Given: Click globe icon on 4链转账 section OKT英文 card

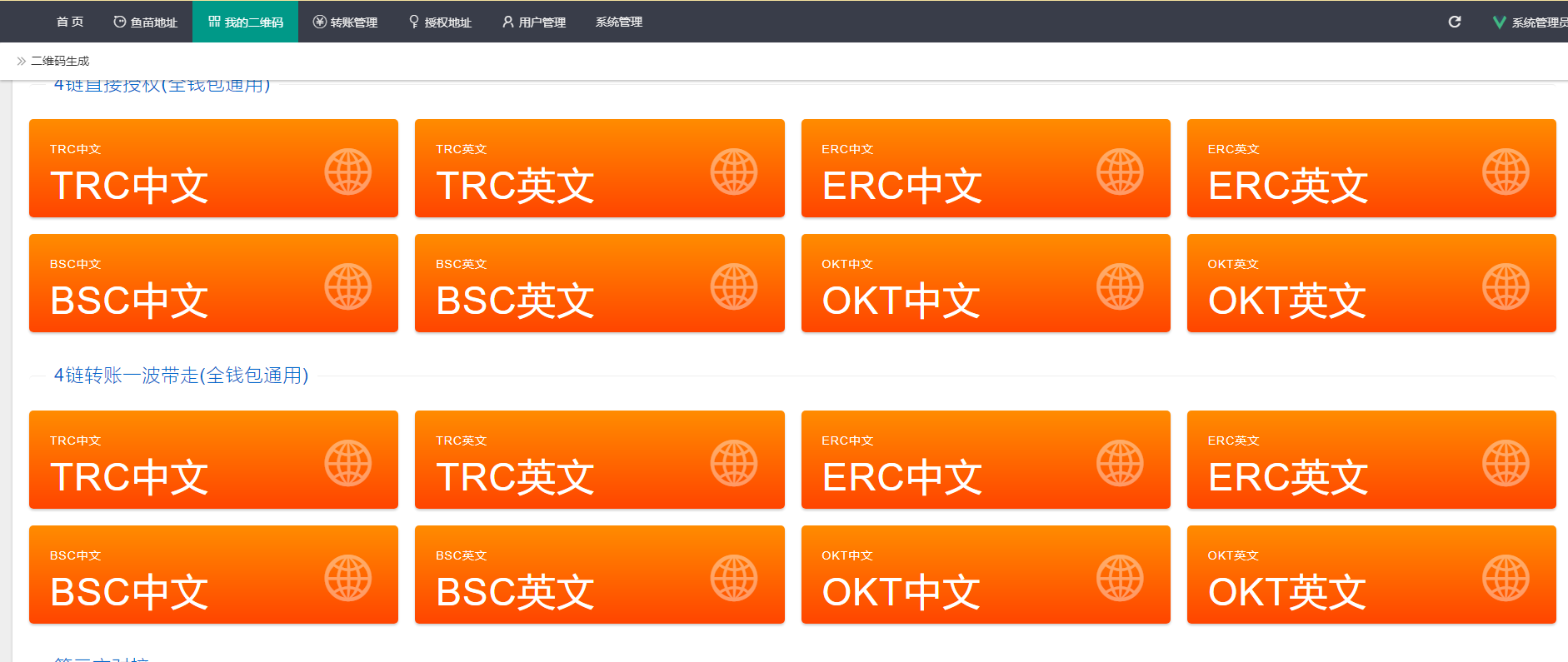Looking at the screenshot, I should (x=1505, y=578).
